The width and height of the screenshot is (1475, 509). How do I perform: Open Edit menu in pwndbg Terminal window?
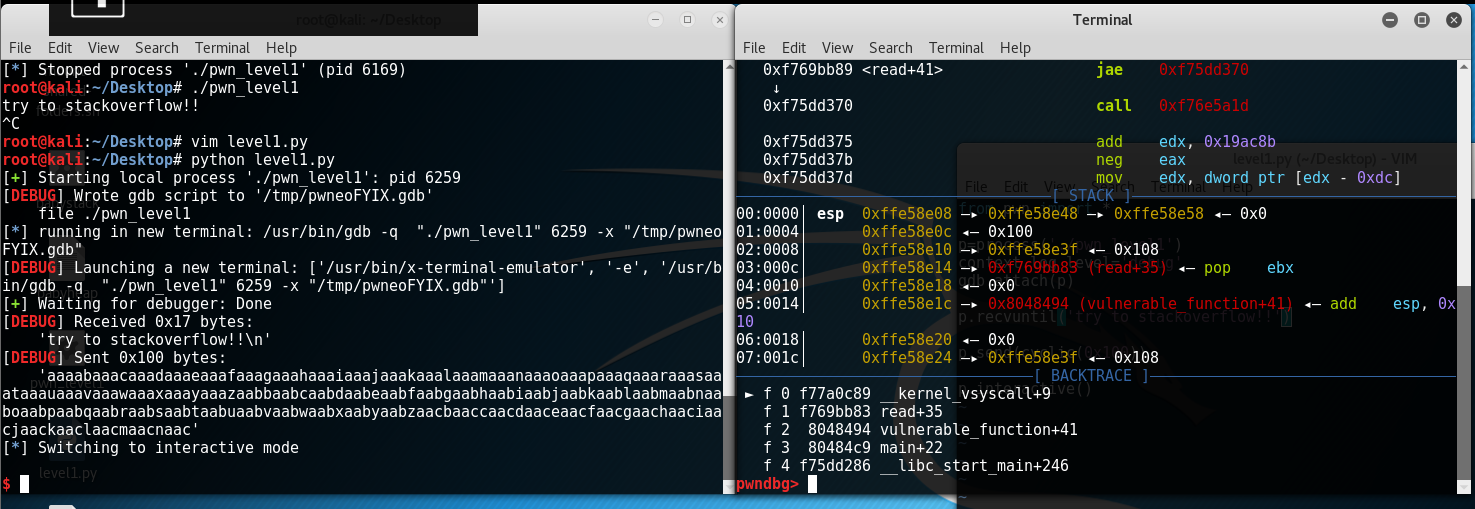(794, 47)
